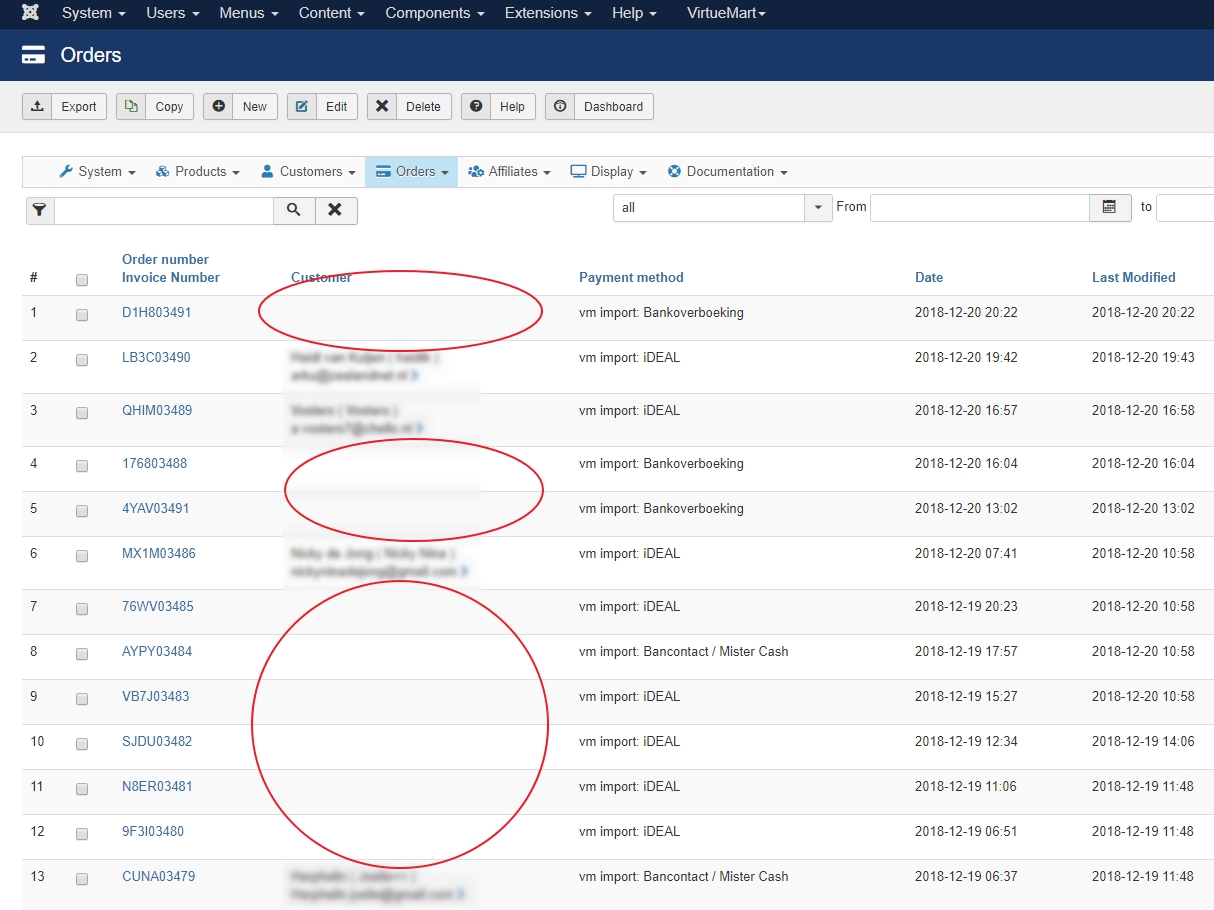Toggle the select-all checkbox in header
The width and height of the screenshot is (1214, 910).
(x=82, y=280)
